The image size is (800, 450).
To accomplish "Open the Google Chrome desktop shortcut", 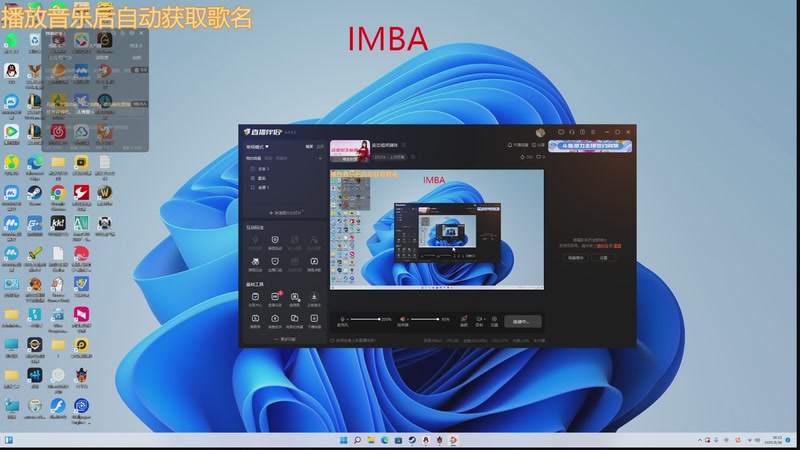I will click(x=58, y=194).
